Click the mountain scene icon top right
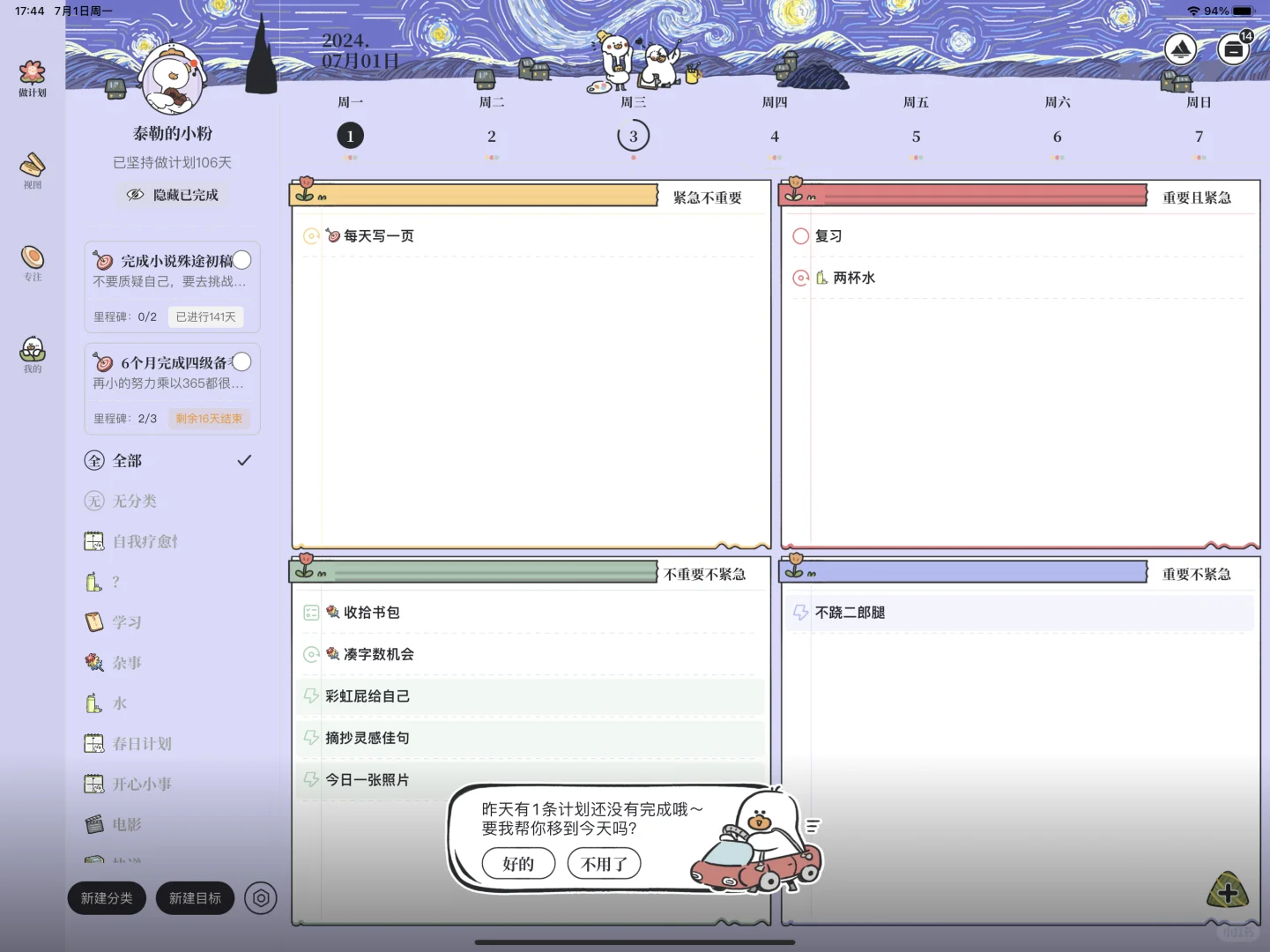Screen dimensions: 1270x952 point(1180,48)
